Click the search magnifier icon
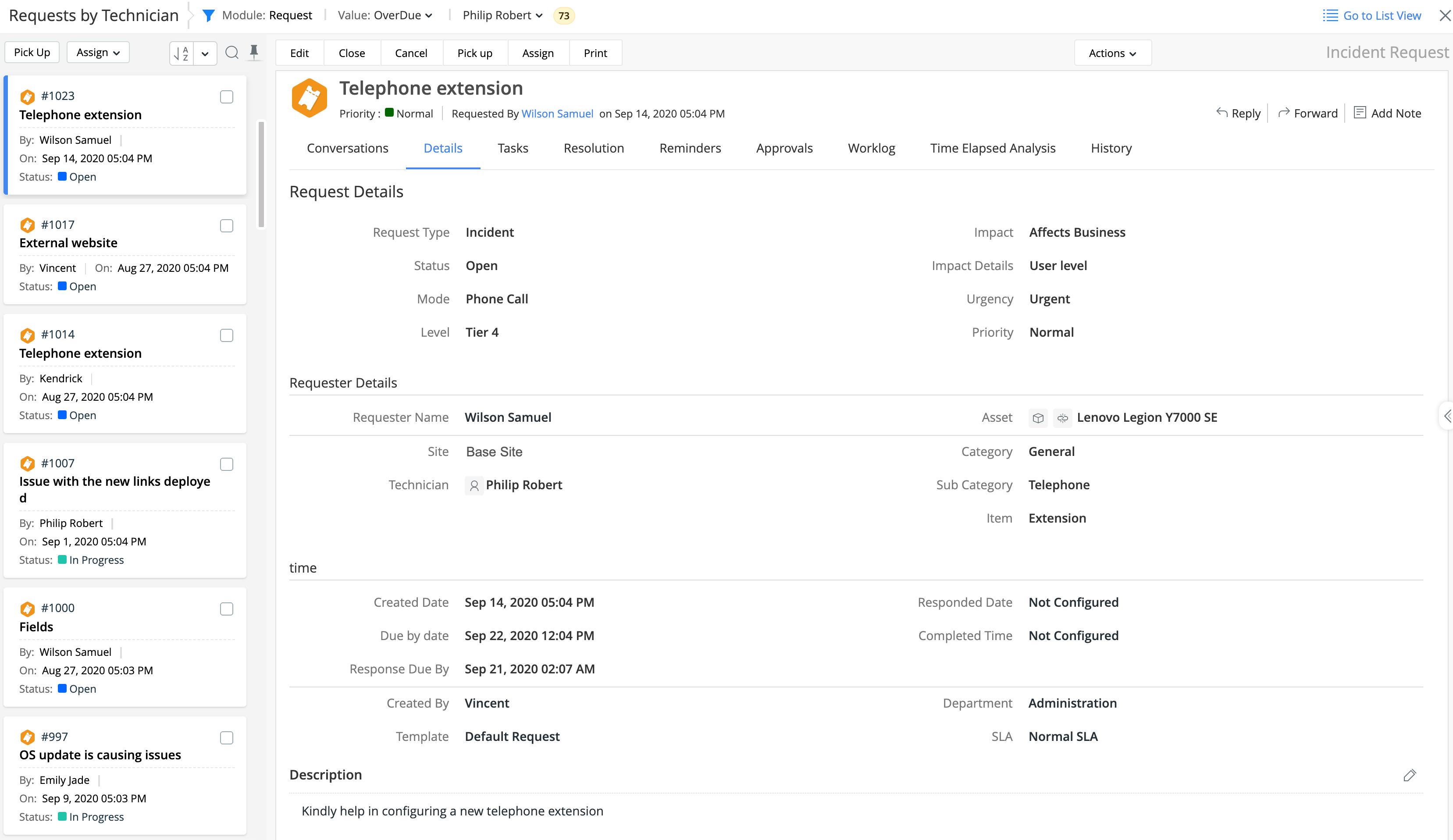This screenshot has width=1453, height=840. [232, 53]
